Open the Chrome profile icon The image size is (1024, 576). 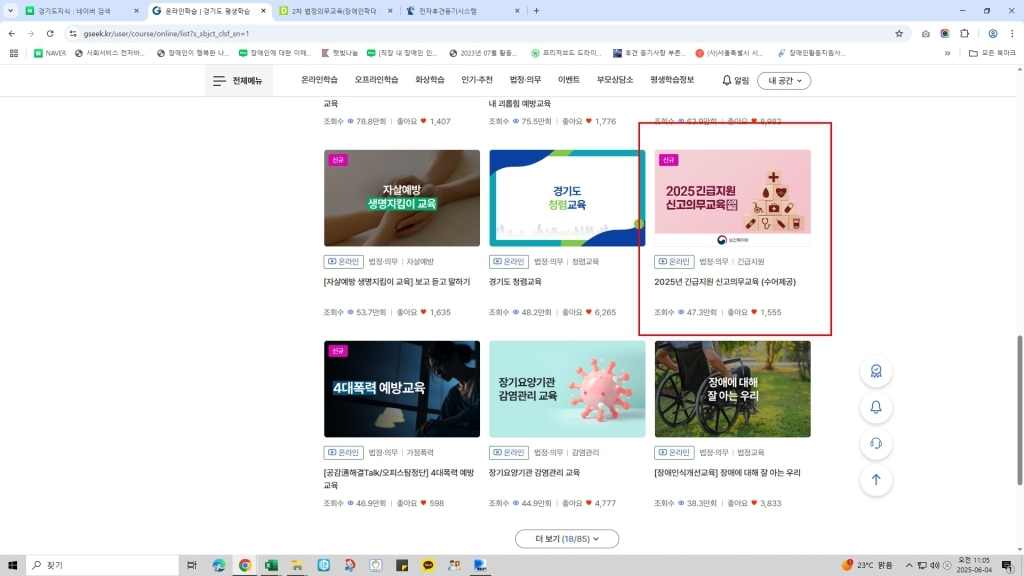pyautogui.click(x=993, y=33)
